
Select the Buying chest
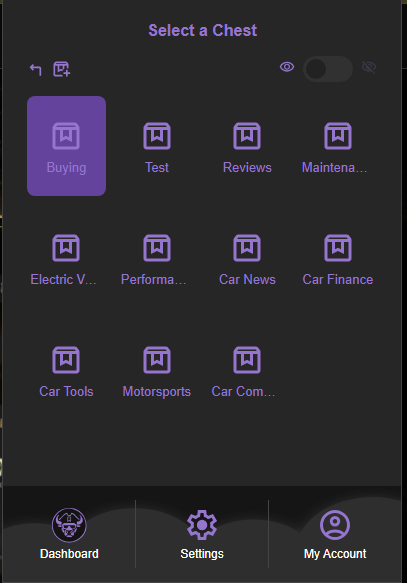pos(67,146)
